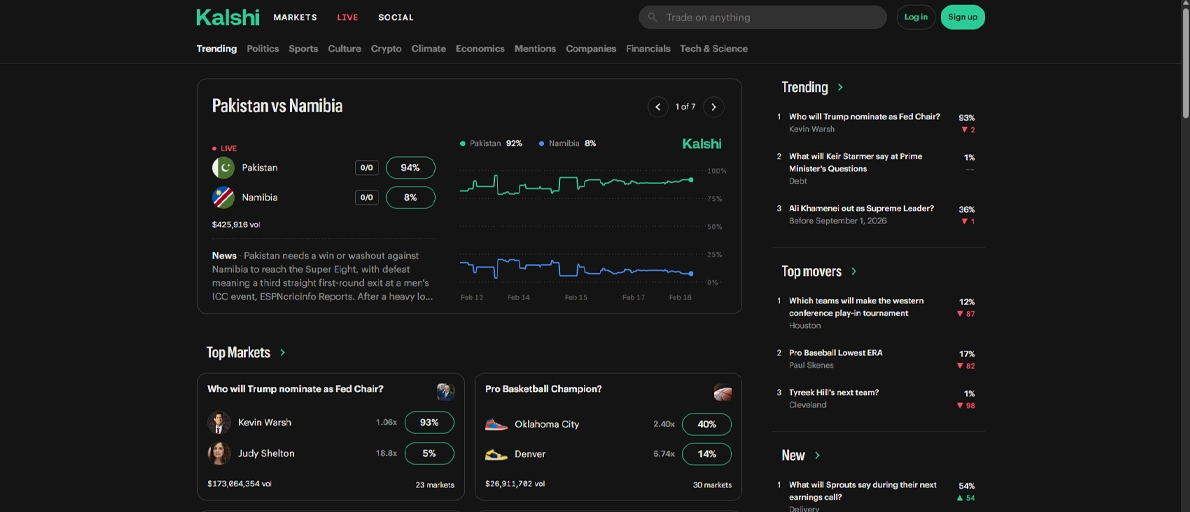Image resolution: width=1190 pixels, height=512 pixels.
Task: Open Who will Trump nominate card title
Action: pyautogui.click(x=295, y=389)
